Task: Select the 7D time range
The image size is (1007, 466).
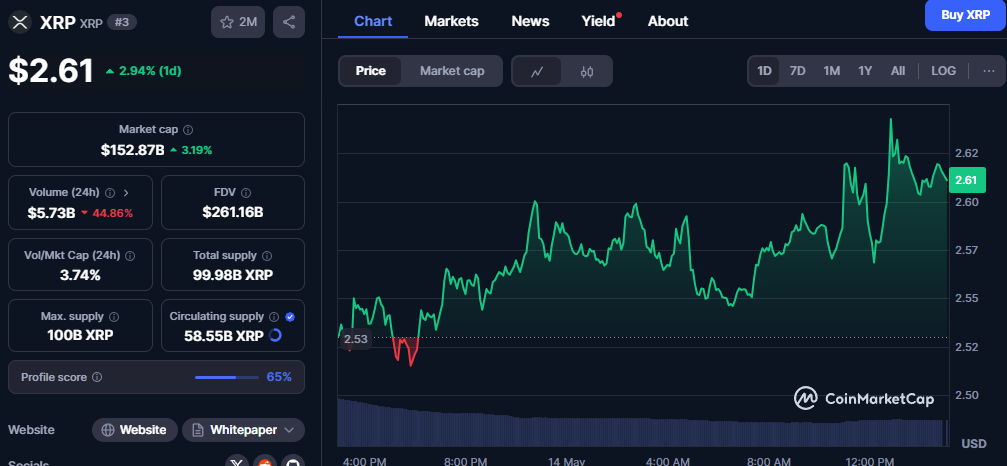Action: (797, 71)
